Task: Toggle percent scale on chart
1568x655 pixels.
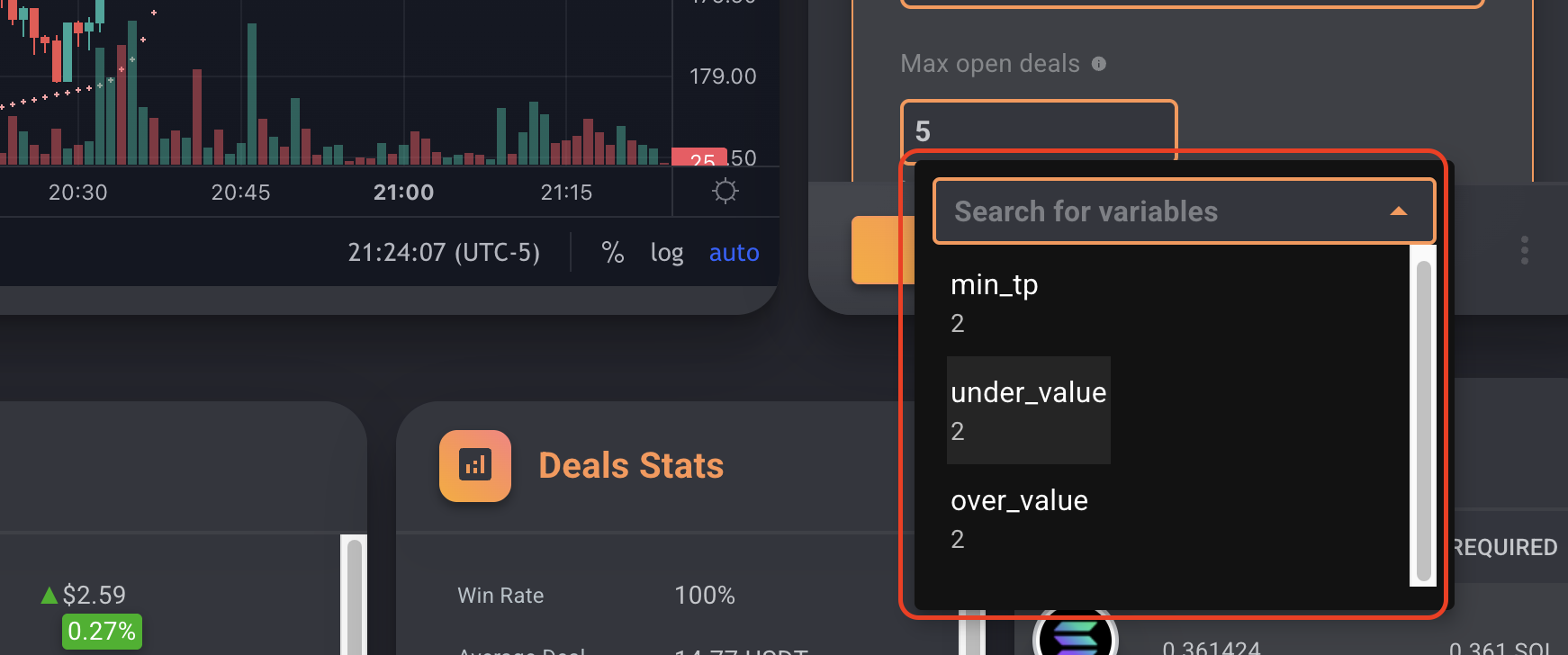Action: click(613, 253)
